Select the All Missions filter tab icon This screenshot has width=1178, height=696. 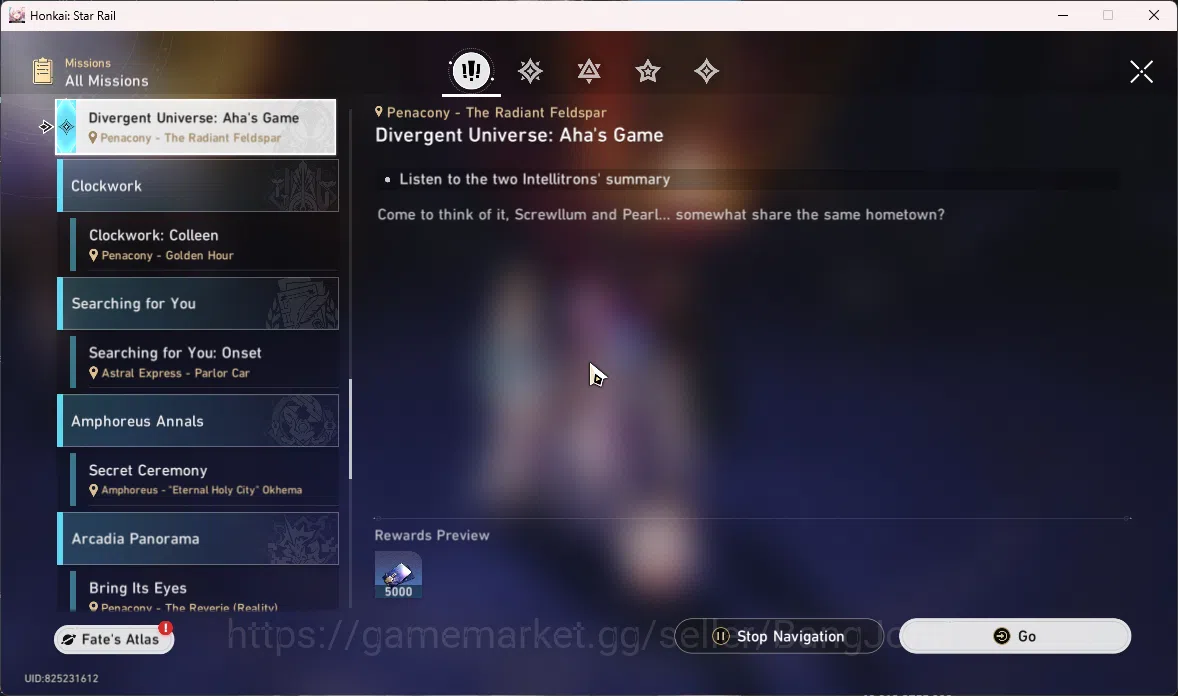pos(471,71)
